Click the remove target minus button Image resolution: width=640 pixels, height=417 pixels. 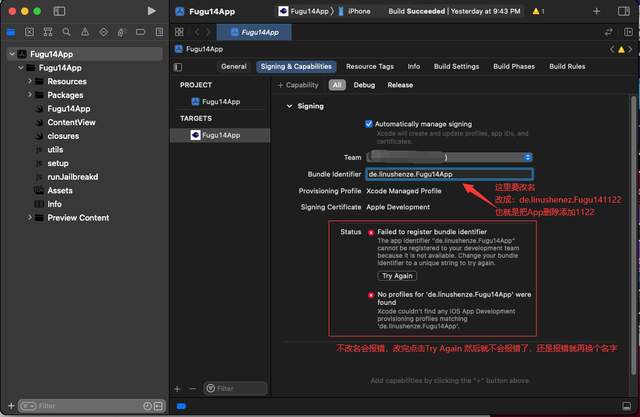(193, 389)
